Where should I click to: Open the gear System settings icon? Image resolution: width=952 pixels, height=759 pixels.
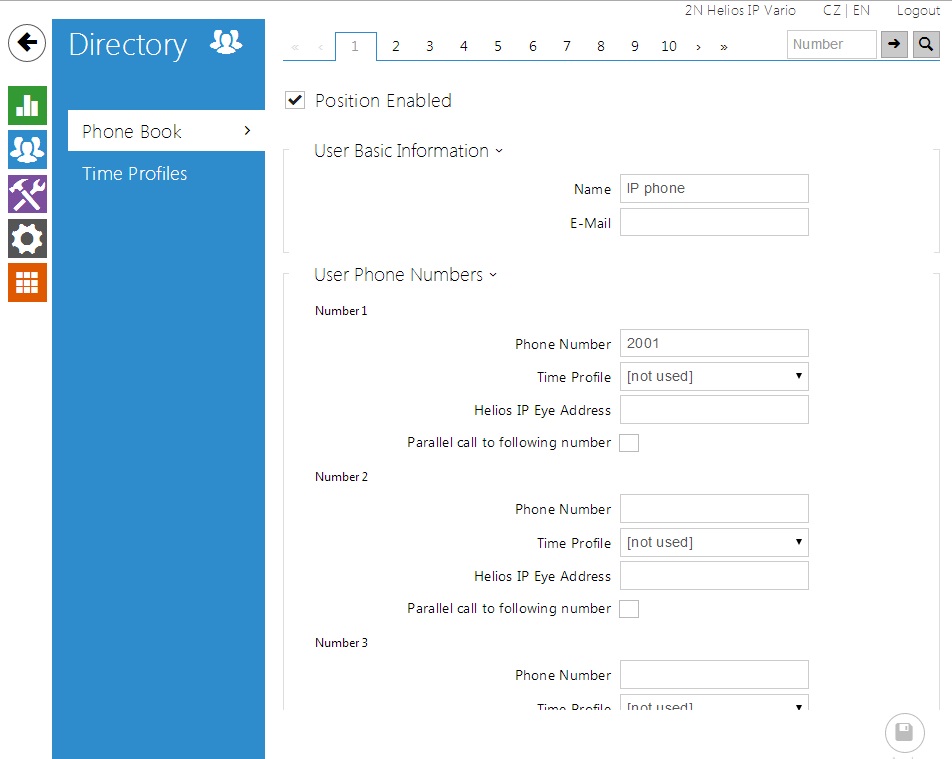(x=27, y=239)
